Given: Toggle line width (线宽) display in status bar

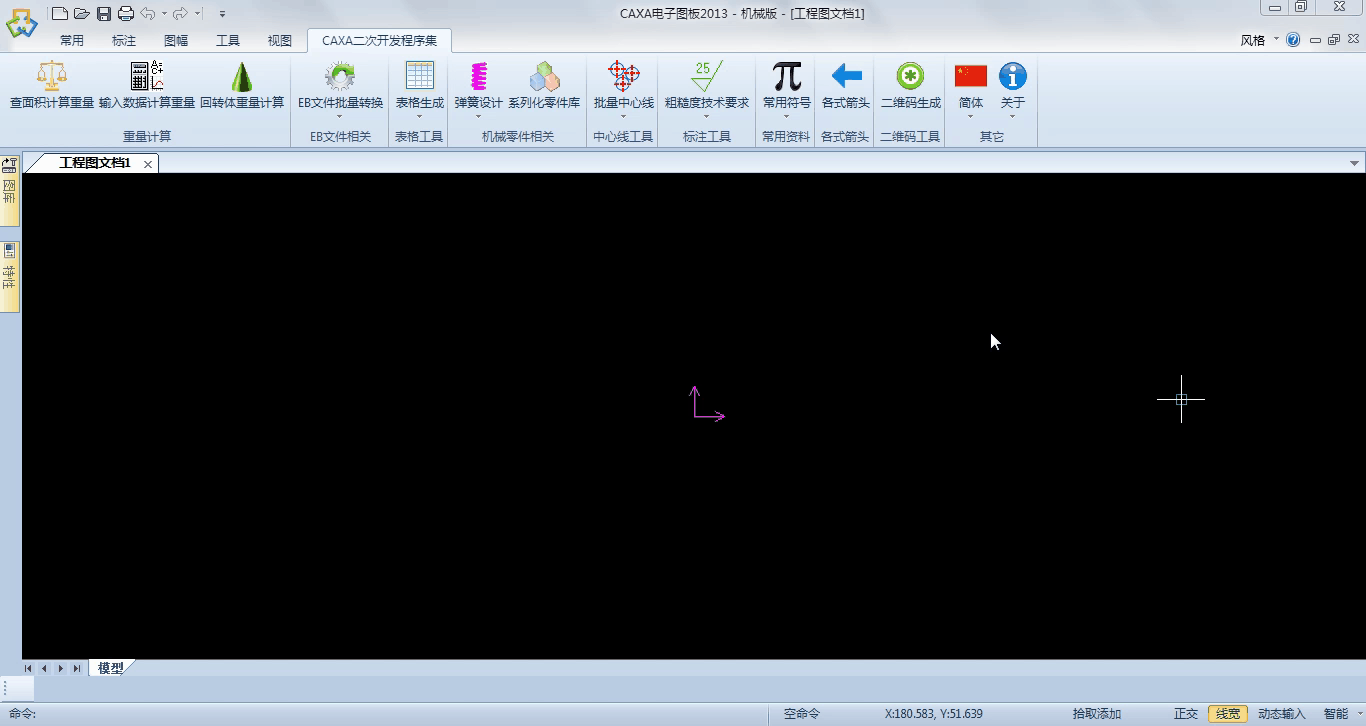Looking at the screenshot, I should click(1227, 714).
